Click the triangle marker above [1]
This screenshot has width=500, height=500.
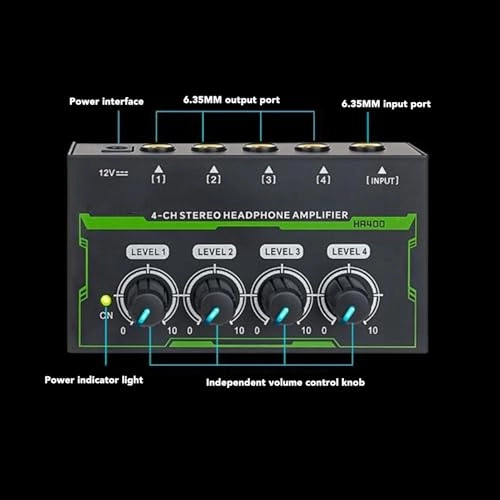coord(159,169)
